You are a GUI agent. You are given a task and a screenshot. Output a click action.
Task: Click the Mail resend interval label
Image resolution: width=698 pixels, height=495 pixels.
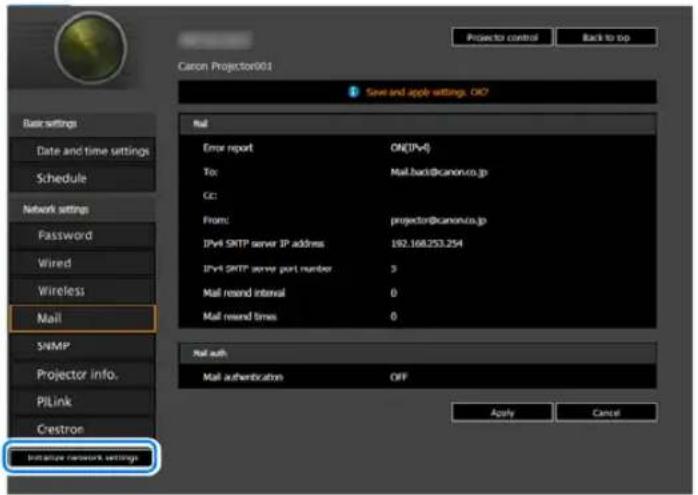pyautogui.click(x=244, y=293)
